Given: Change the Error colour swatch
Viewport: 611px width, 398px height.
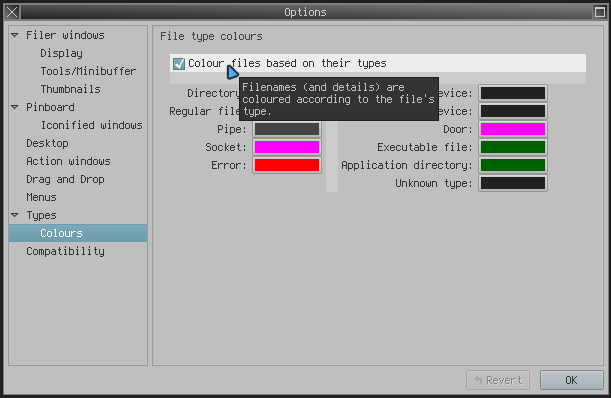Looking at the screenshot, I should (x=287, y=165).
